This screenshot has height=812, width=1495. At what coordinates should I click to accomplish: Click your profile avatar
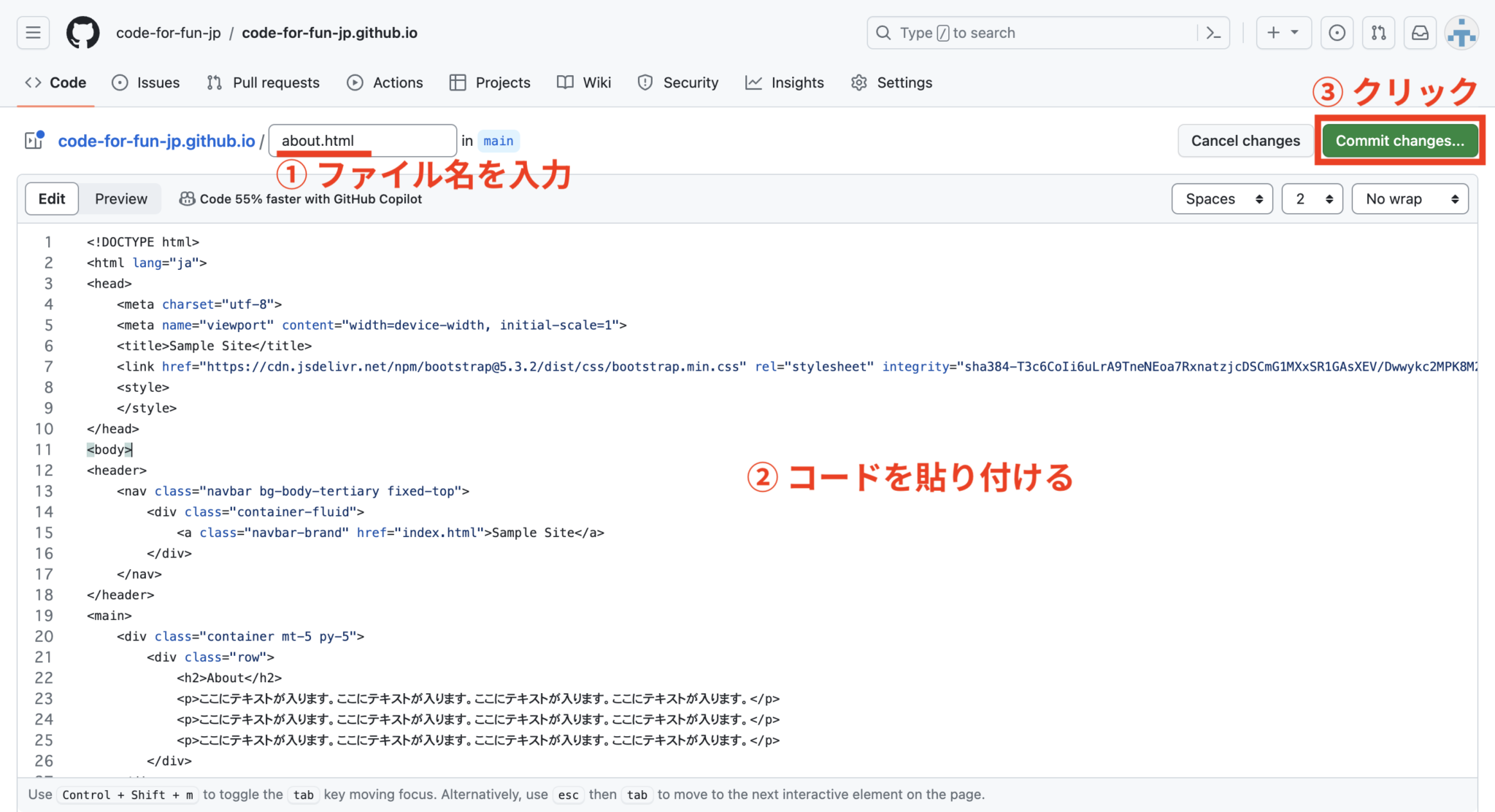(1461, 33)
